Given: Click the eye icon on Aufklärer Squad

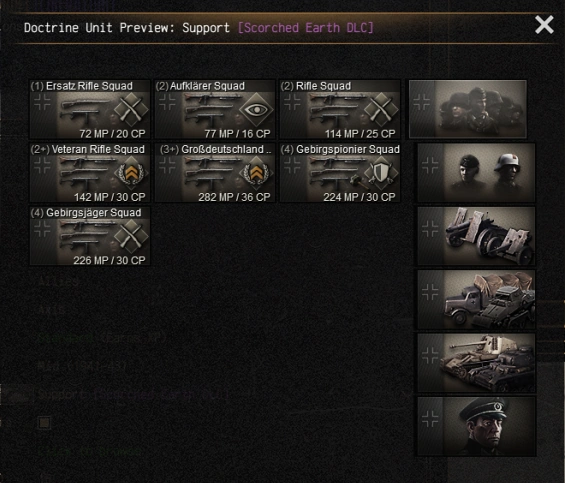Looking at the screenshot, I should coord(256,110).
